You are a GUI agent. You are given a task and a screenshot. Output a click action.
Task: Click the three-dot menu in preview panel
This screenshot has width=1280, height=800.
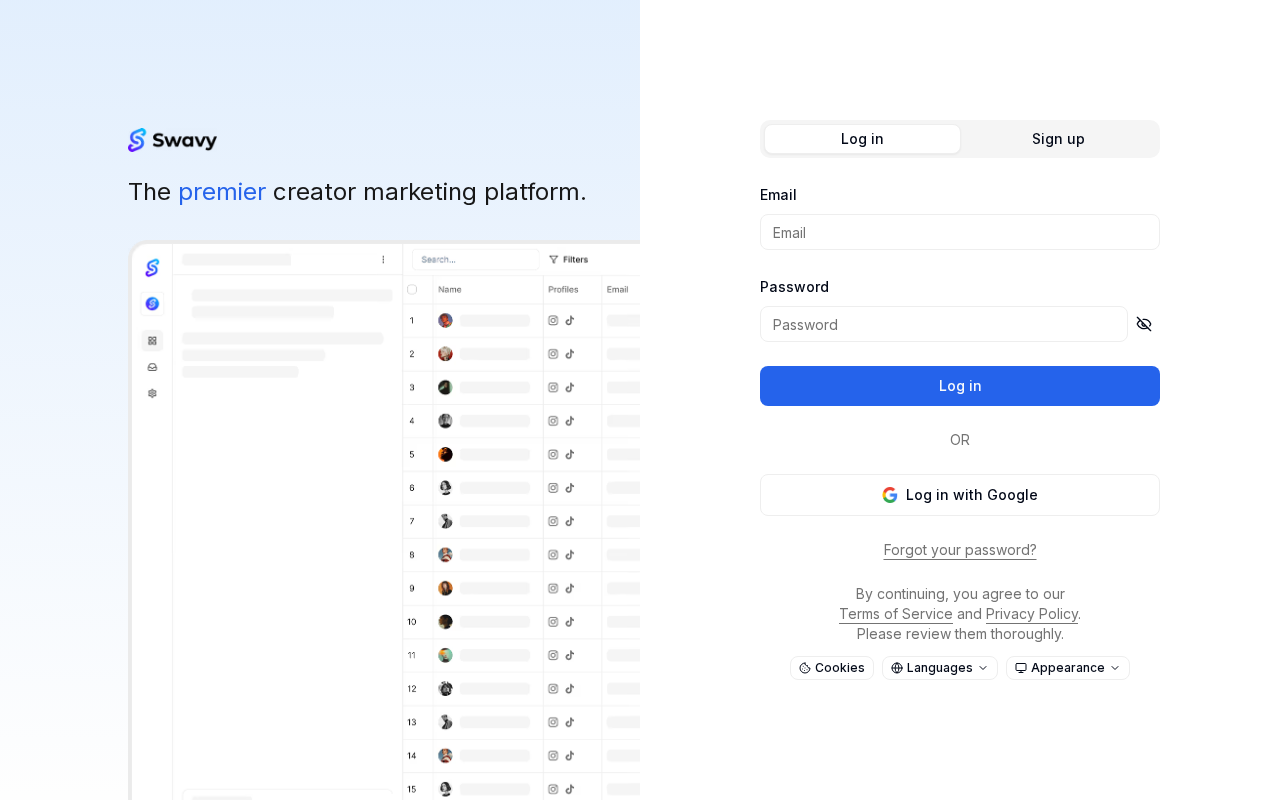[x=383, y=260]
